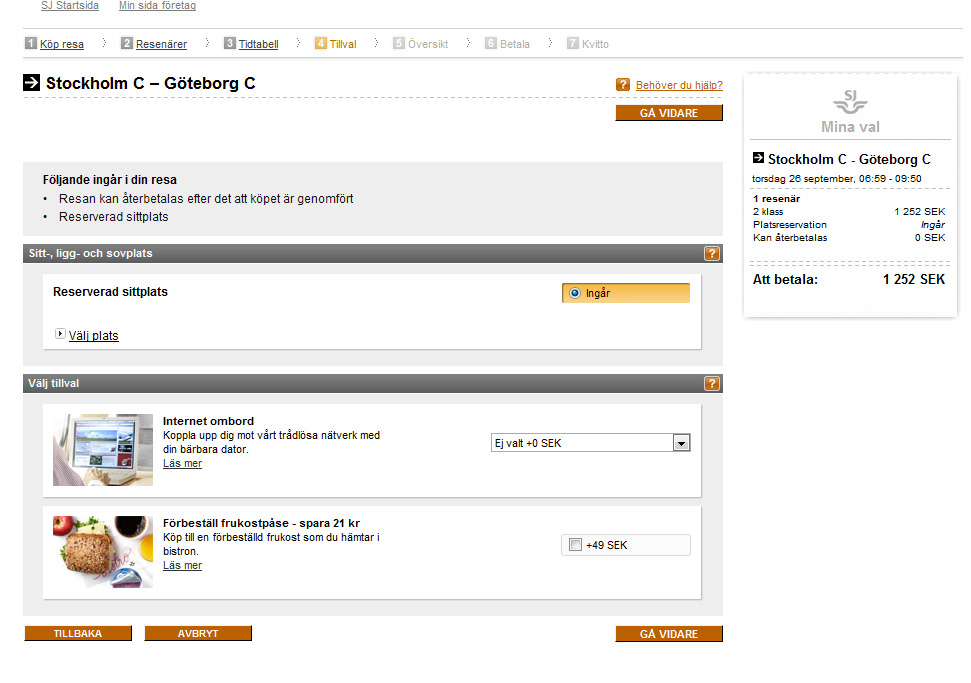Tick the +49 SEK breakfast bag checkbox
The height and width of the screenshot is (683, 971).
[x=575, y=545]
